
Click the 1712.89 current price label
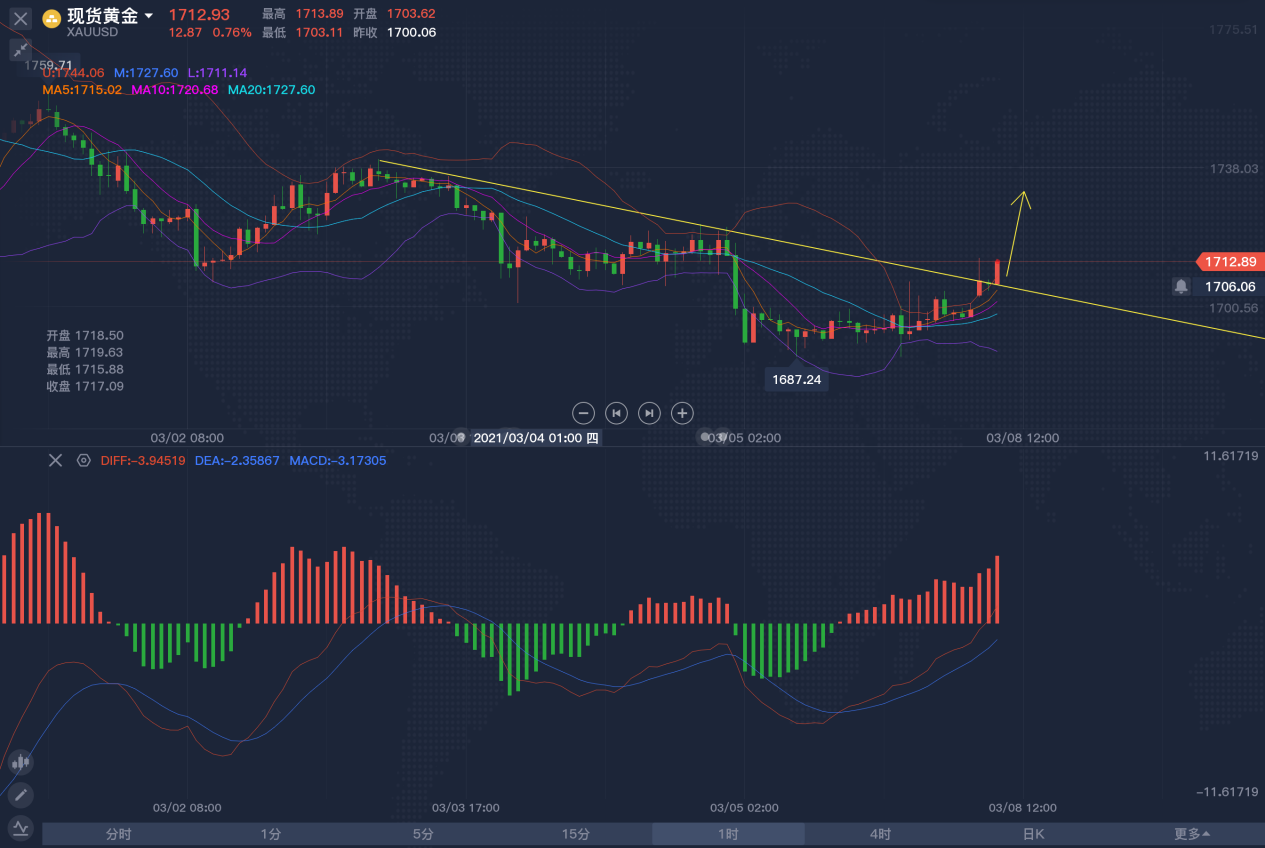(1229, 262)
